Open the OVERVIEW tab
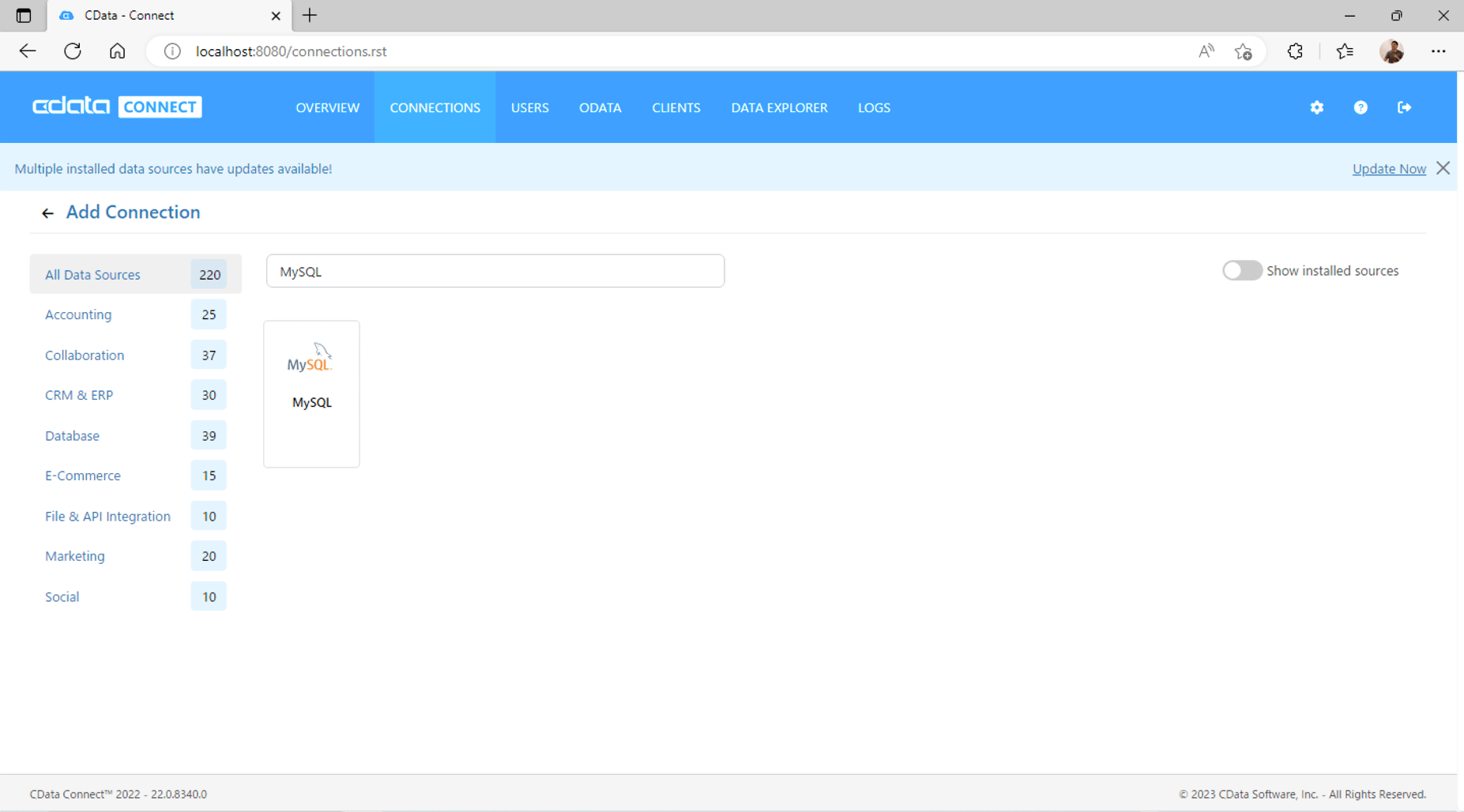1464x812 pixels. click(x=327, y=107)
